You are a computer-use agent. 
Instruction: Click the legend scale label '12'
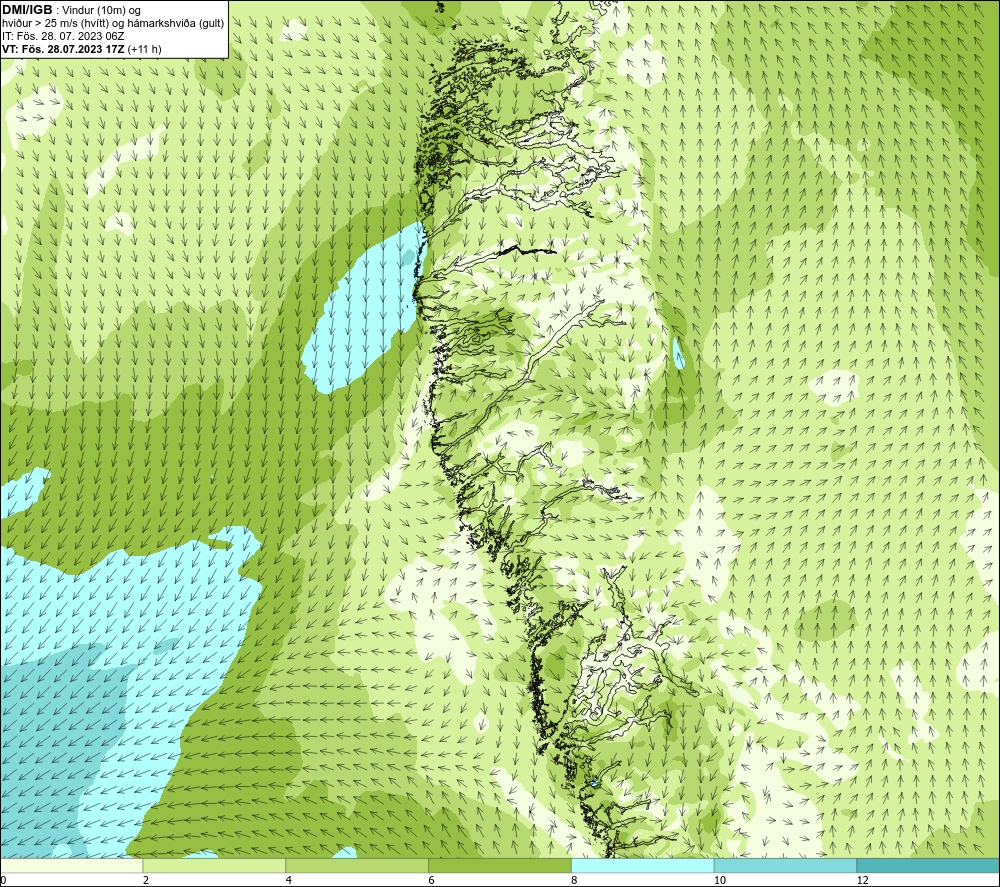pyautogui.click(x=862, y=880)
